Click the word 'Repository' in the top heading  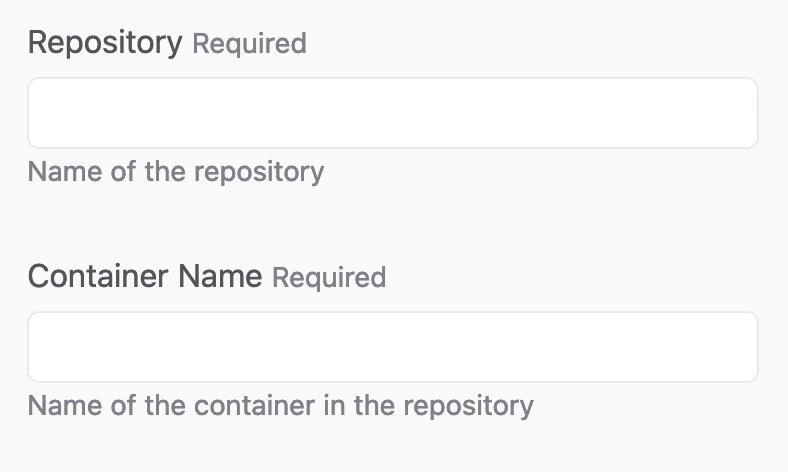105,43
